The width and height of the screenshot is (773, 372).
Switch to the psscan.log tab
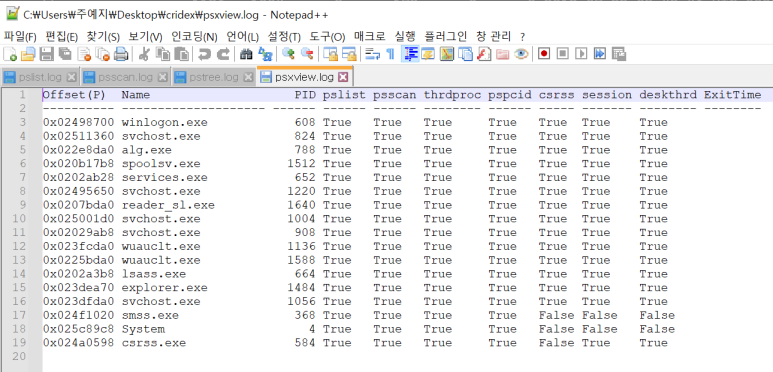125,77
